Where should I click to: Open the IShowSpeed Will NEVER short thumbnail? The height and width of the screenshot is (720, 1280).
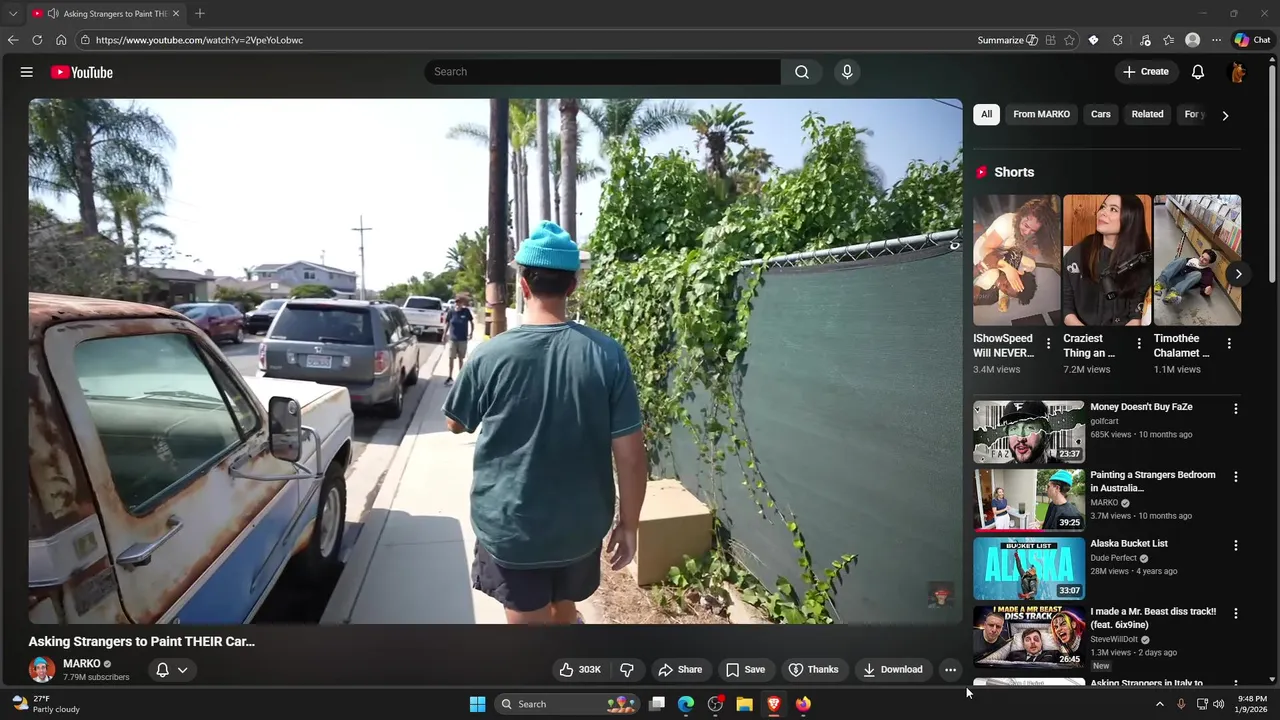(x=1017, y=260)
